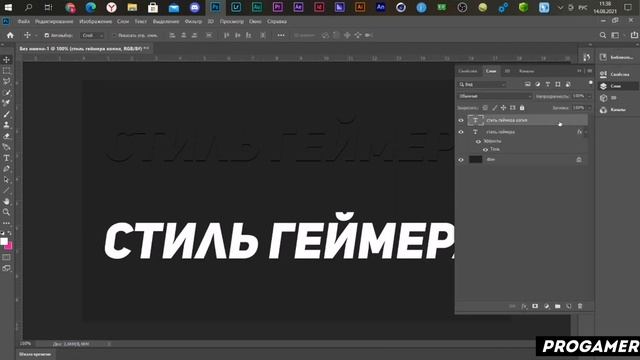640x360 pixels.
Task: Select the Eraser tool
Action: [x=7, y=136]
